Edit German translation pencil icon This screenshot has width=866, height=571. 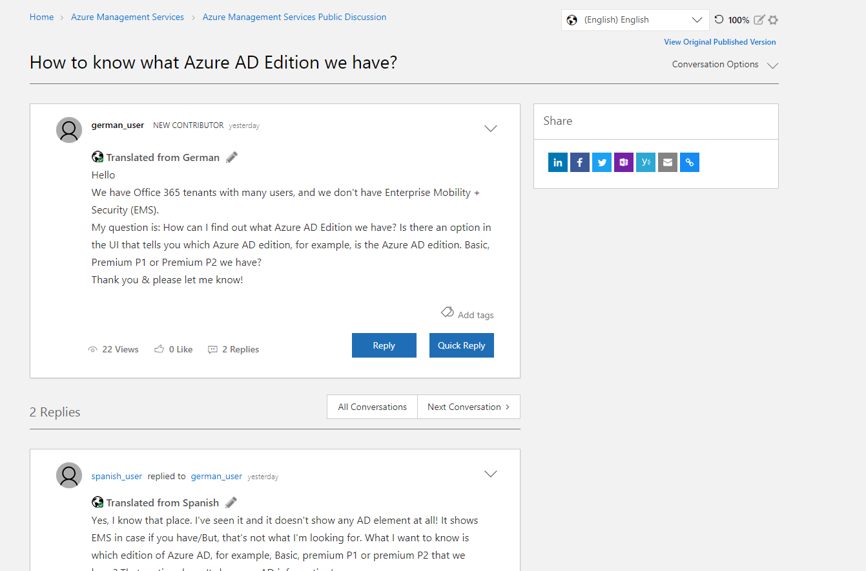point(232,157)
